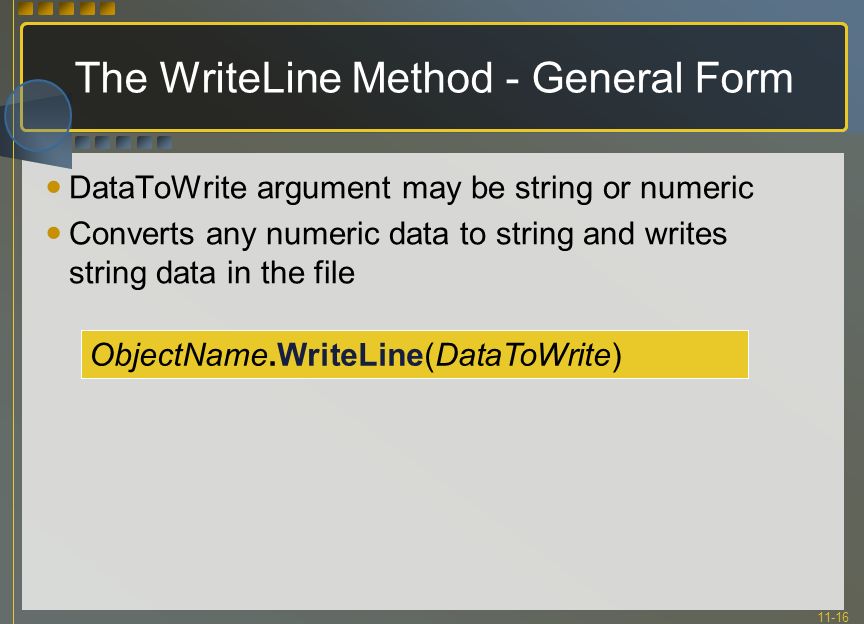Click the words 'General Form' in the title

662,78
